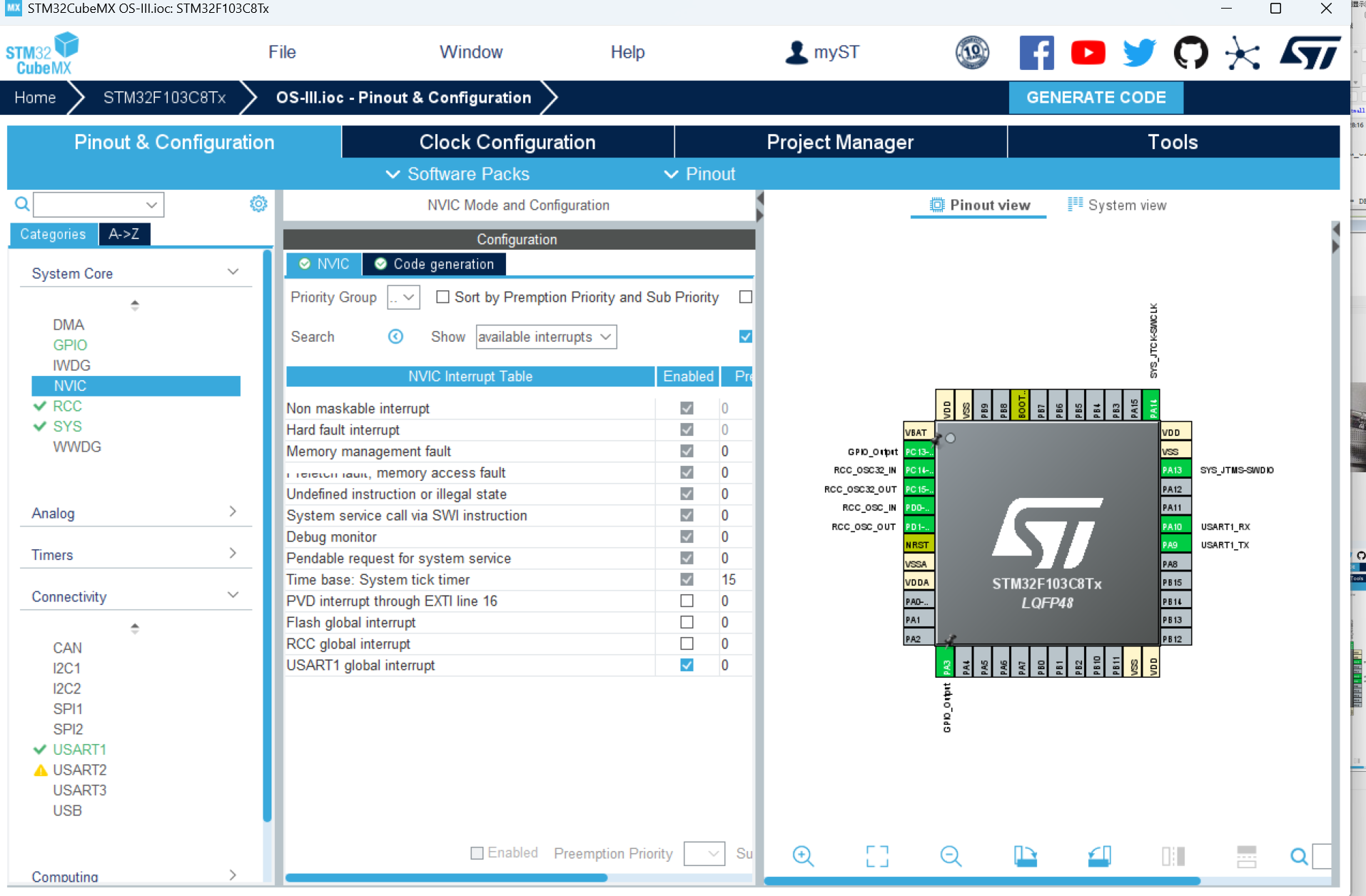1366x896 pixels.
Task: Switch to the Project Manager tab
Action: (840, 142)
